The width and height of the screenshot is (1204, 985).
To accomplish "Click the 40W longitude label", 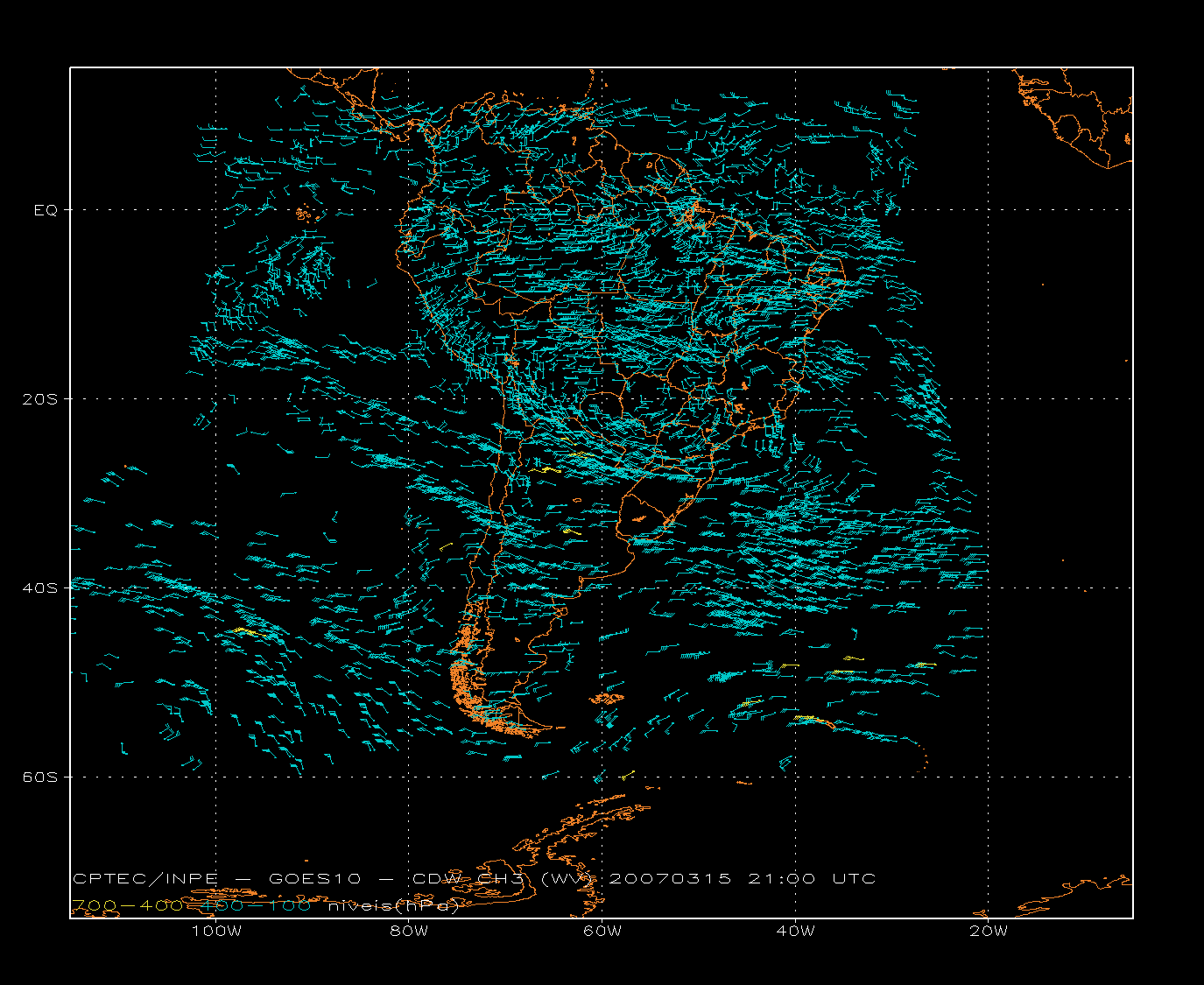I will click(x=795, y=931).
